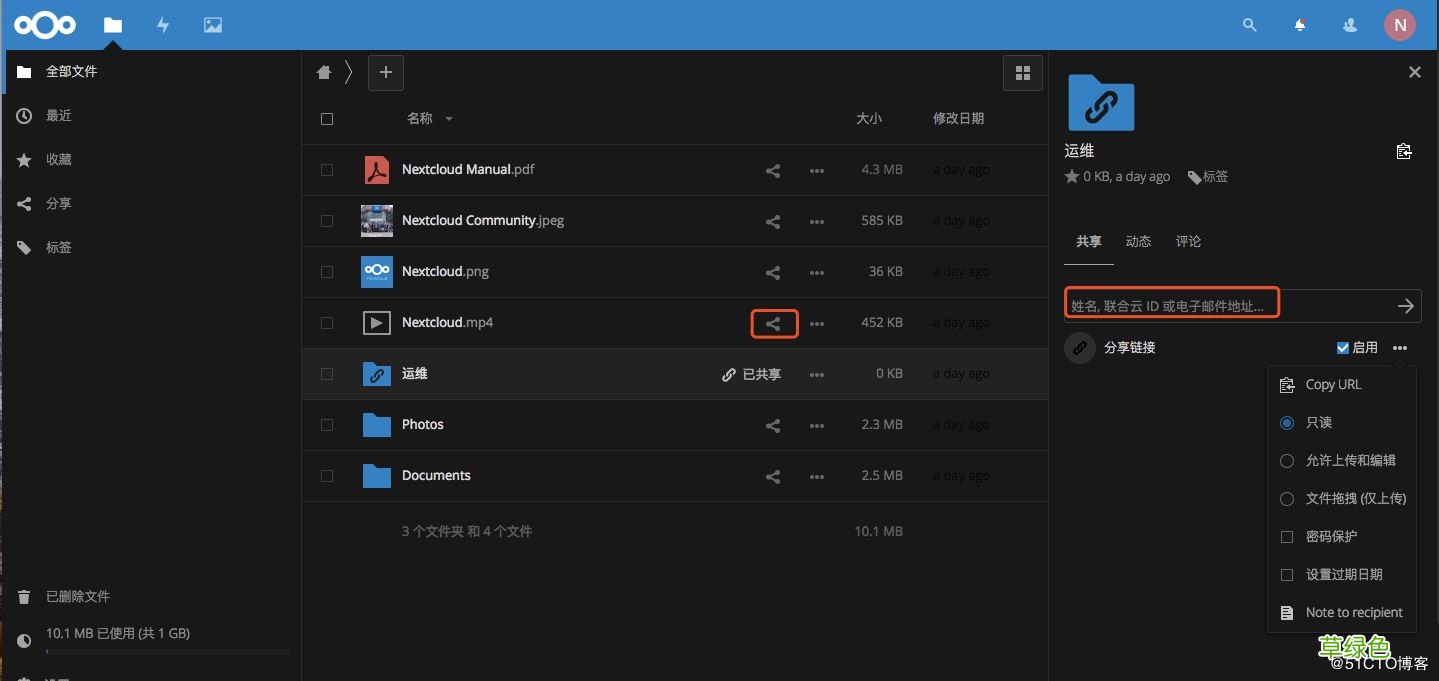Close the details sidebar
Viewport: 1439px width, 681px height.
[x=1414, y=72]
